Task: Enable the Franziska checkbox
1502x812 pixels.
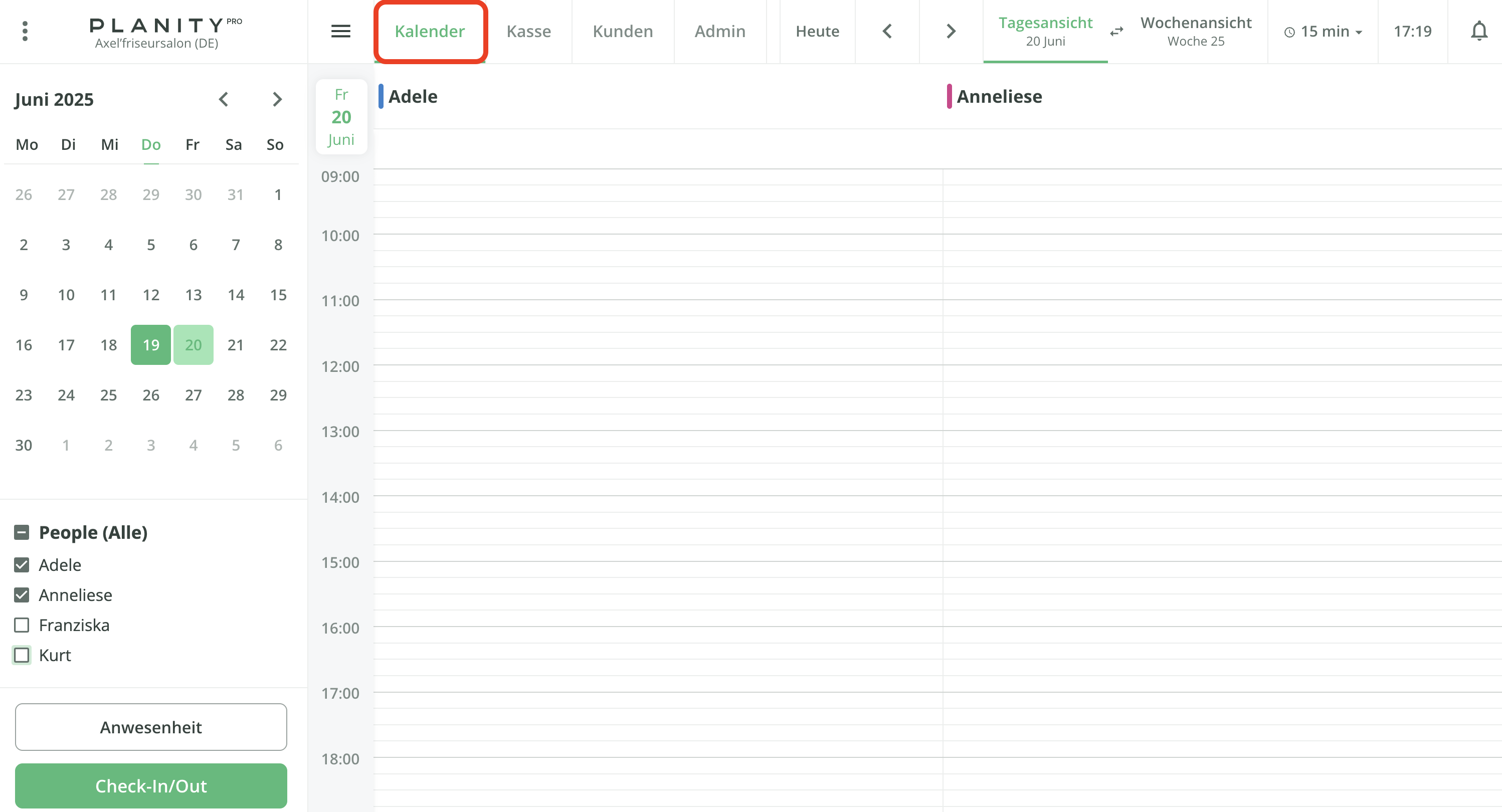Action: (x=22, y=625)
